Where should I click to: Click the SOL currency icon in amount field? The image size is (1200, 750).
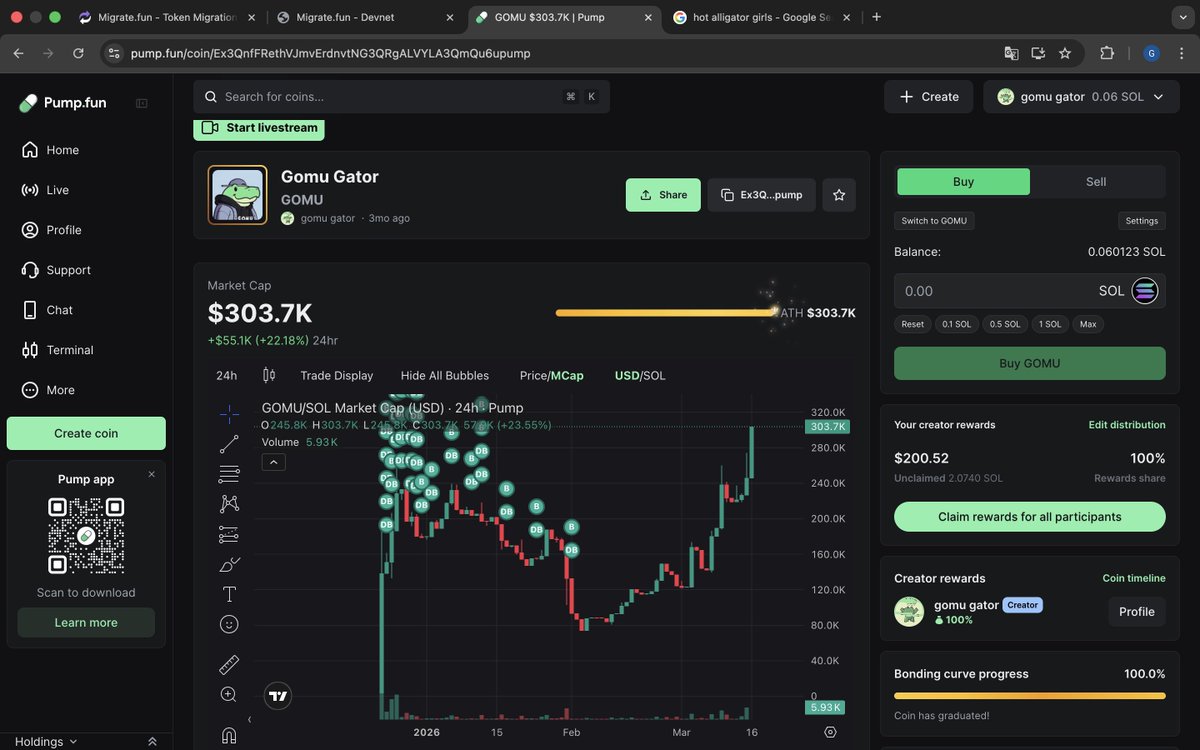[1144, 291]
